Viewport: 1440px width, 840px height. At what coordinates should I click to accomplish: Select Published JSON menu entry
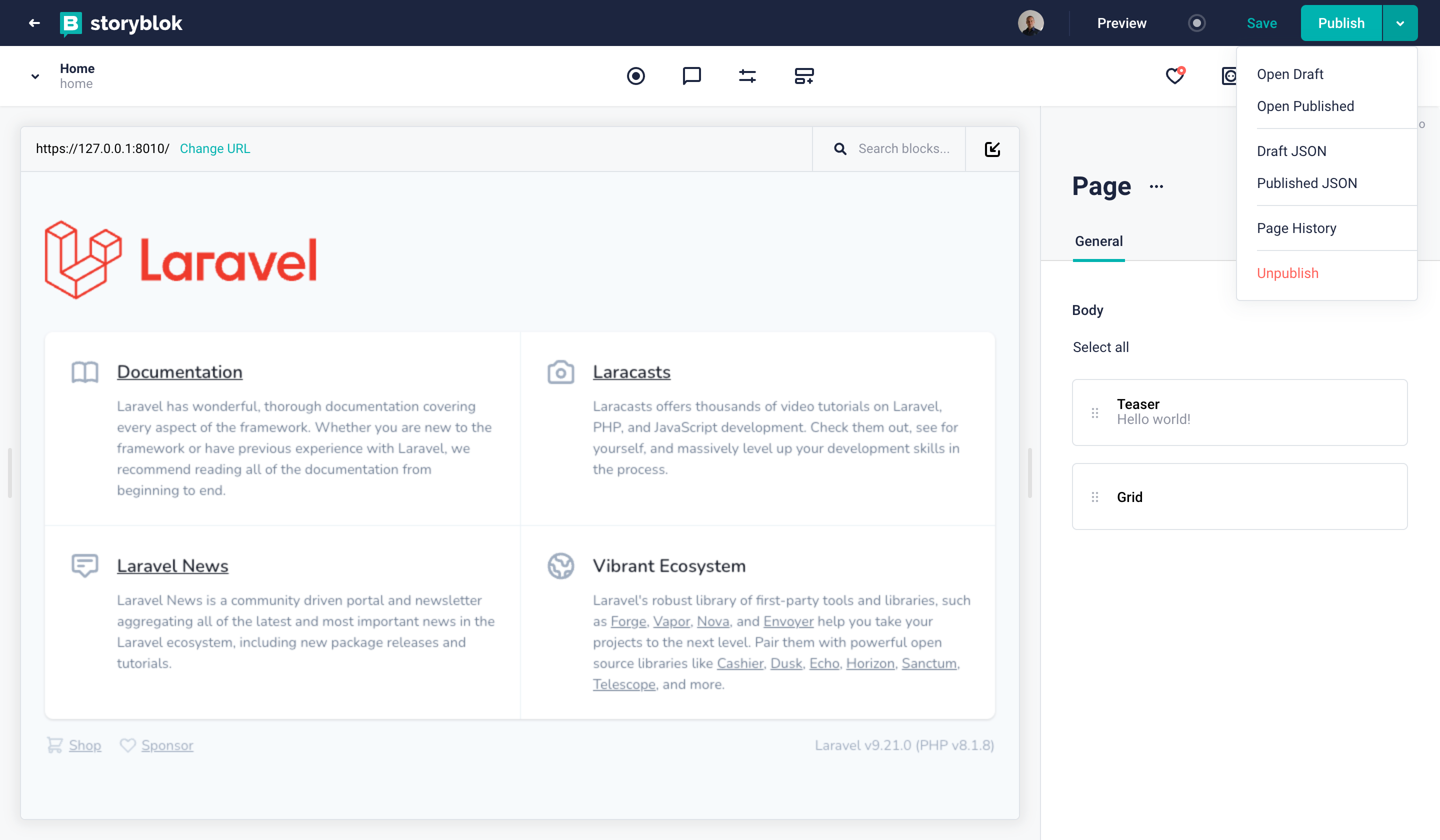pyautogui.click(x=1306, y=183)
